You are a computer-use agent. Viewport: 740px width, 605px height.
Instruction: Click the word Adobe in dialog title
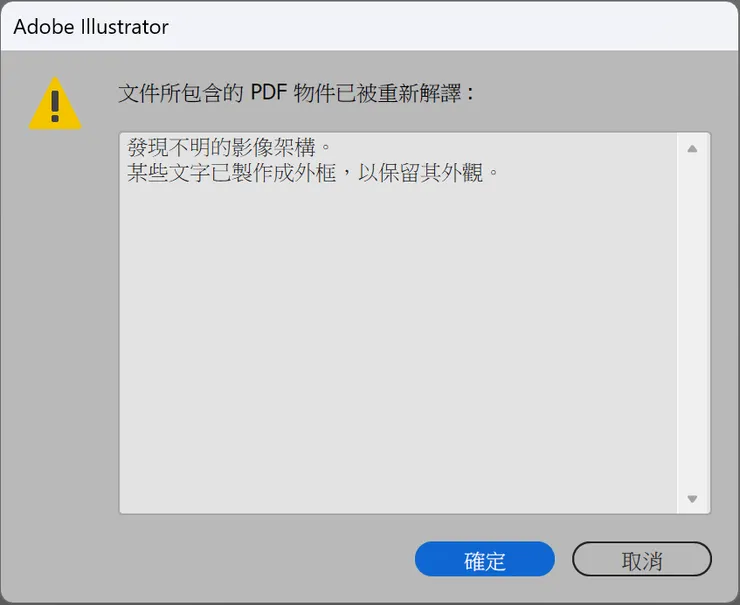tap(40, 27)
